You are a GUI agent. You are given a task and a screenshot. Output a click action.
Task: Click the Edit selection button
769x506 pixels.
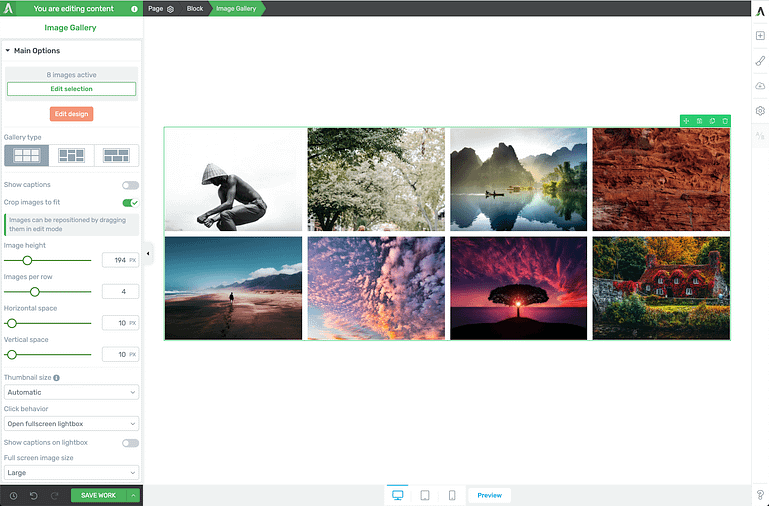click(71, 89)
